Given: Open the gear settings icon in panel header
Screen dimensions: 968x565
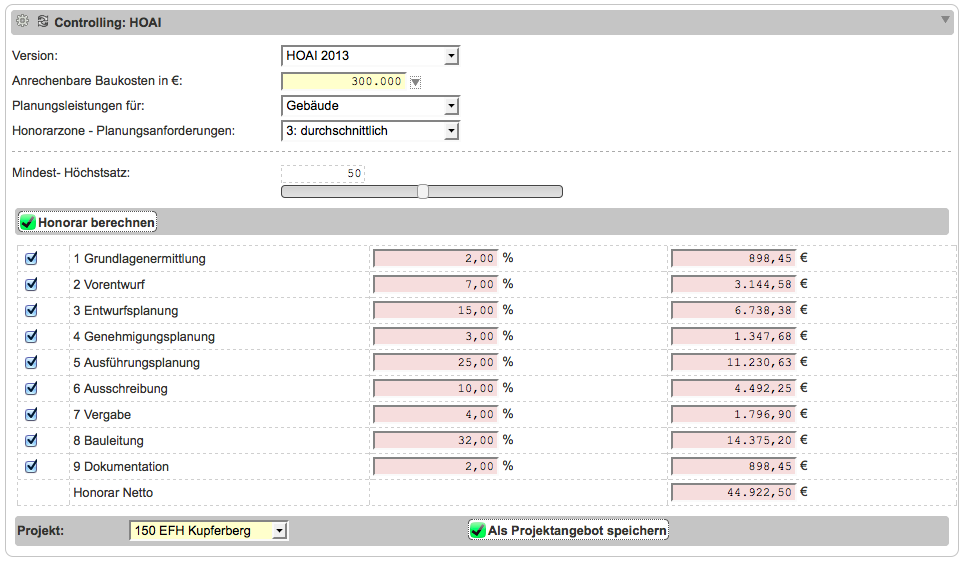Looking at the screenshot, I should pyautogui.click(x=22, y=21).
